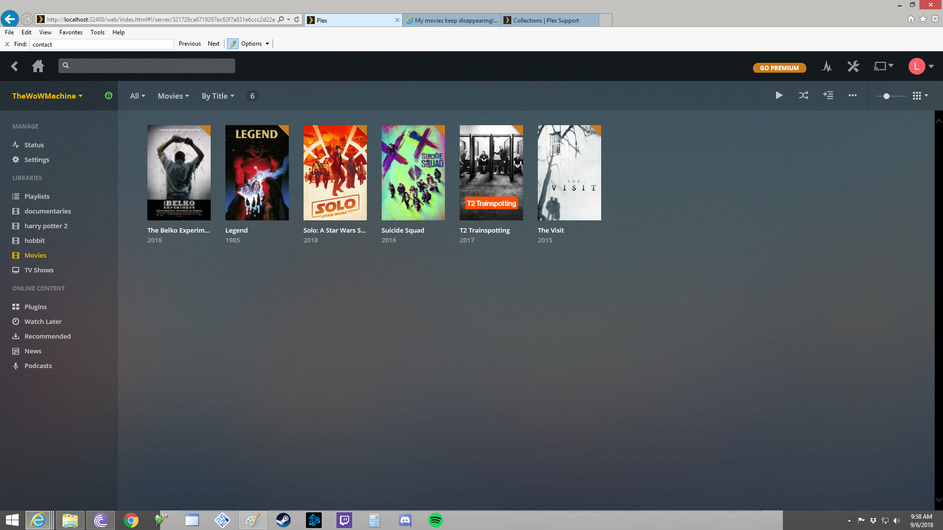Image resolution: width=943 pixels, height=530 pixels.
Task: Open the T2 Trainspotting poster
Action: click(491, 173)
